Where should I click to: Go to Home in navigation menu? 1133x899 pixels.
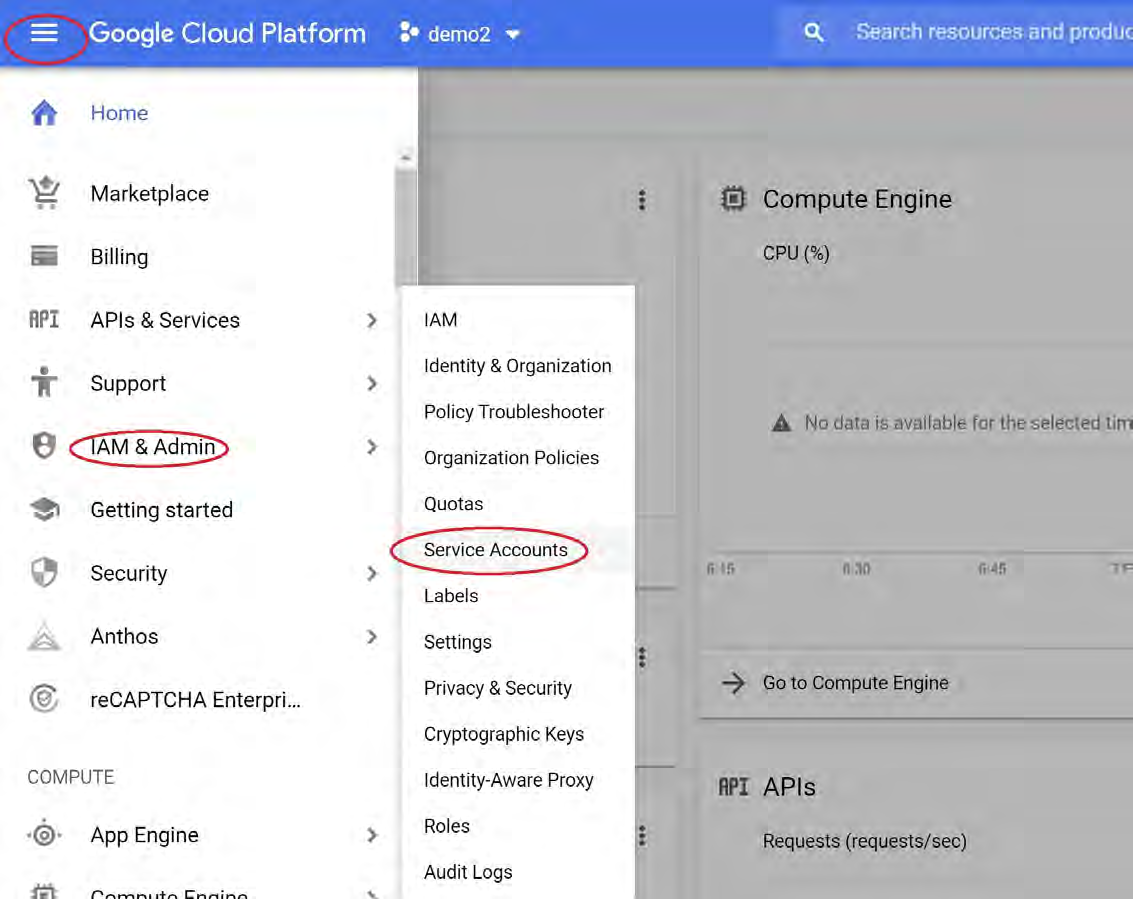pos(119,113)
